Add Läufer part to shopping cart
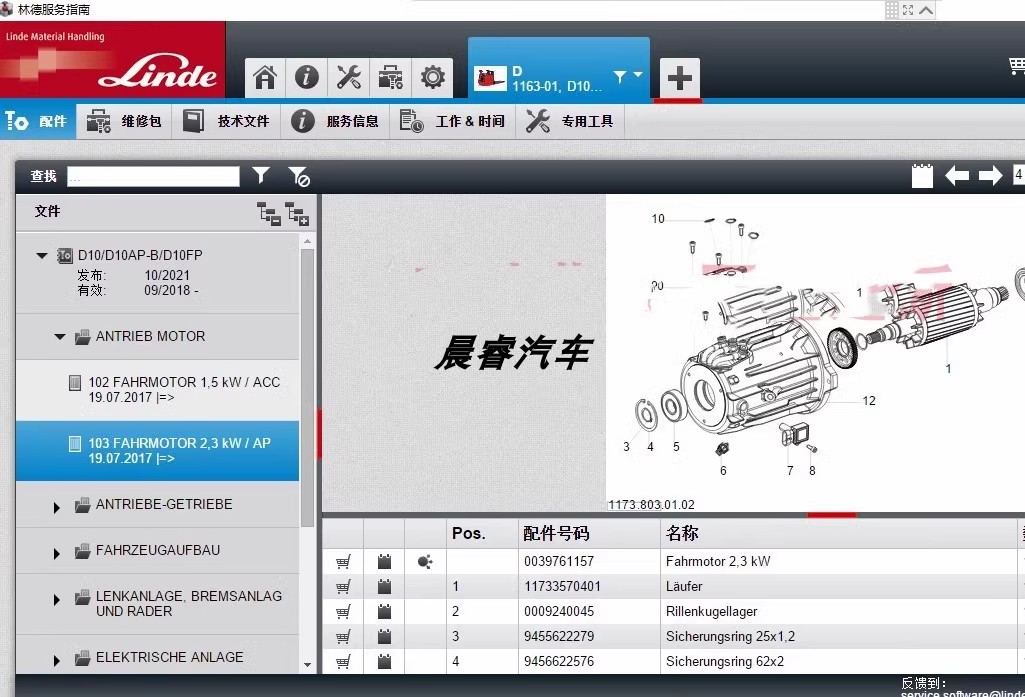The width and height of the screenshot is (1025, 697). tap(343, 586)
